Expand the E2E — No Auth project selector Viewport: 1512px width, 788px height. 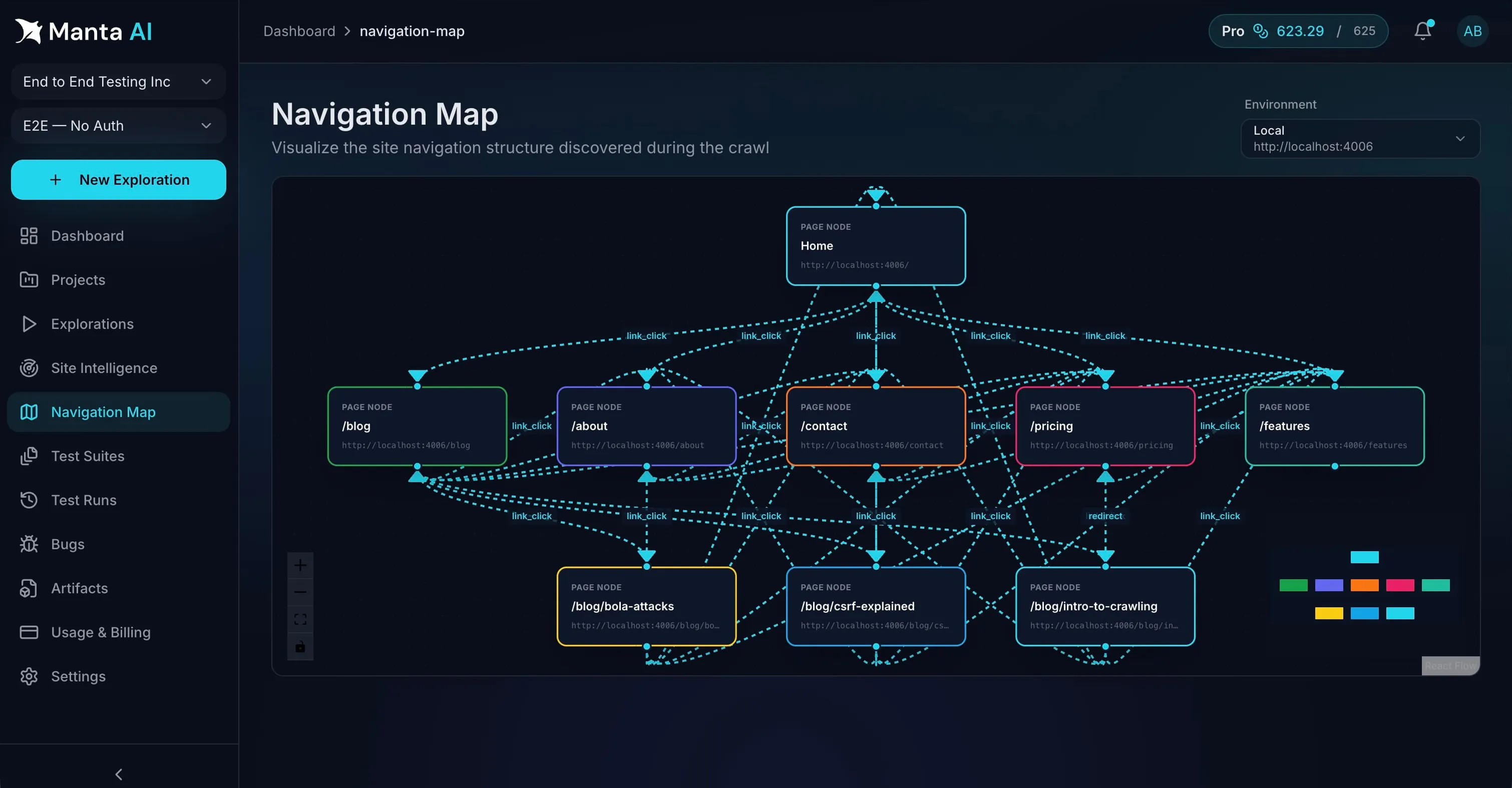(x=118, y=126)
